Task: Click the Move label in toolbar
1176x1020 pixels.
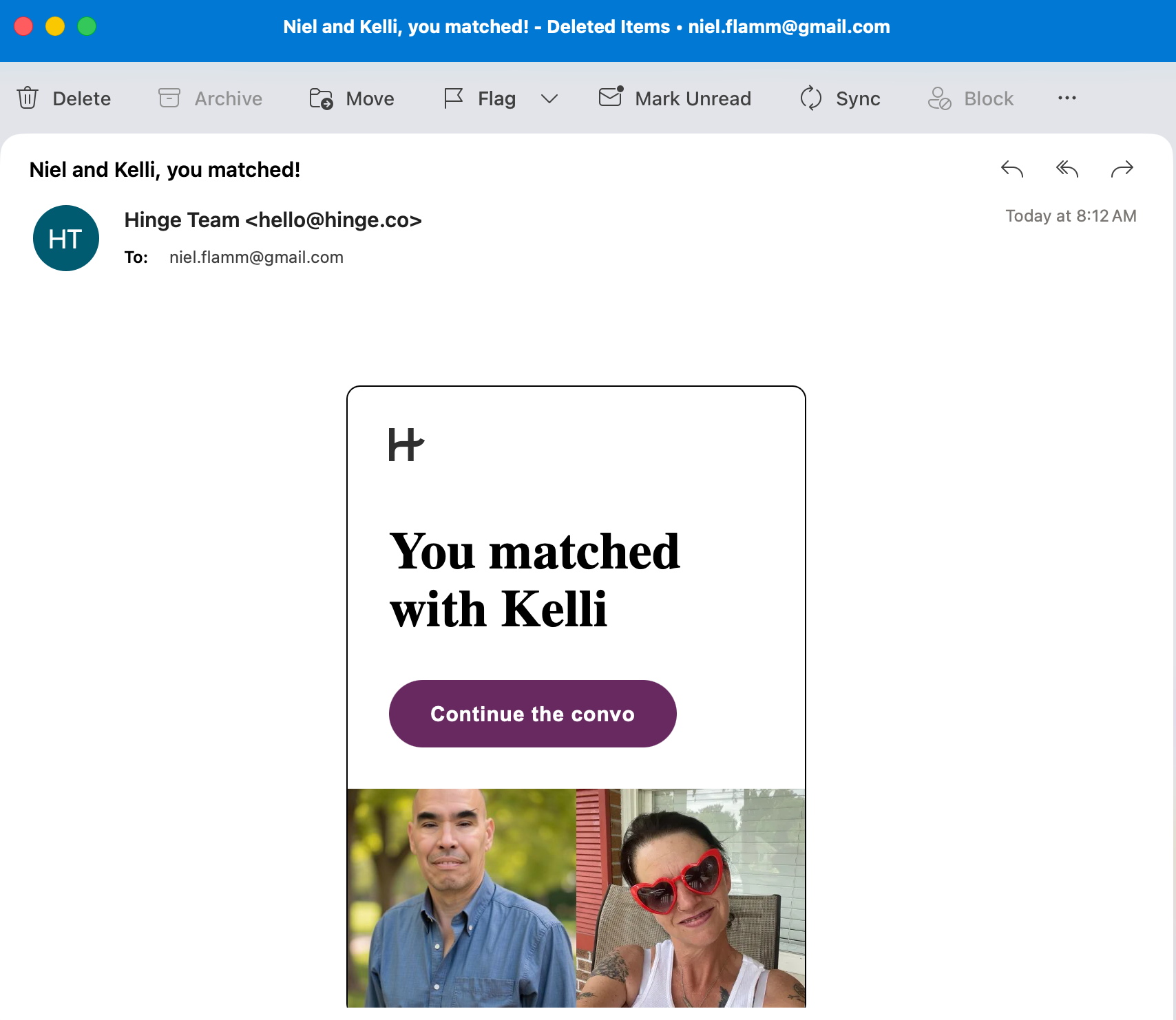Action: point(370,99)
